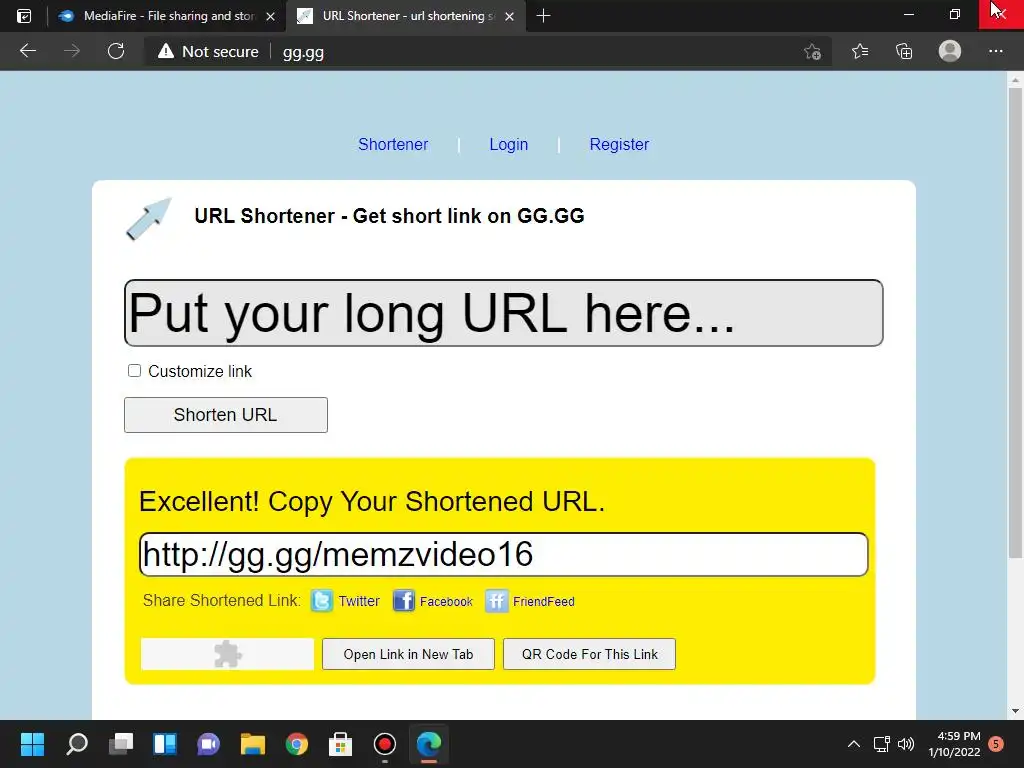Open the screen recorder taskbar app
Screen dimensions: 1024x768
385,744
